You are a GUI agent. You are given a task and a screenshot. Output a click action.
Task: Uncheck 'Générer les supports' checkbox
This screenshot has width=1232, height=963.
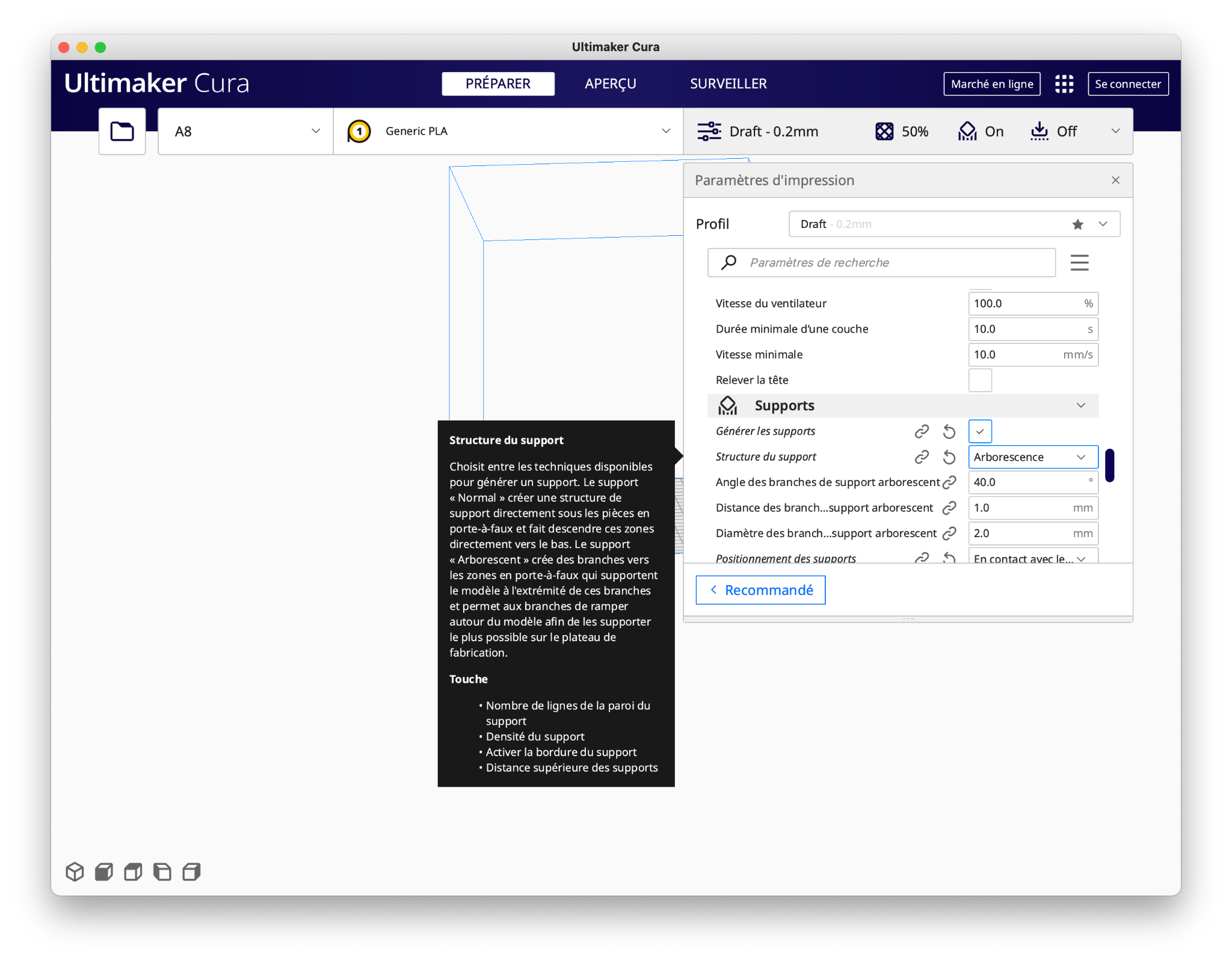(979, 431)
